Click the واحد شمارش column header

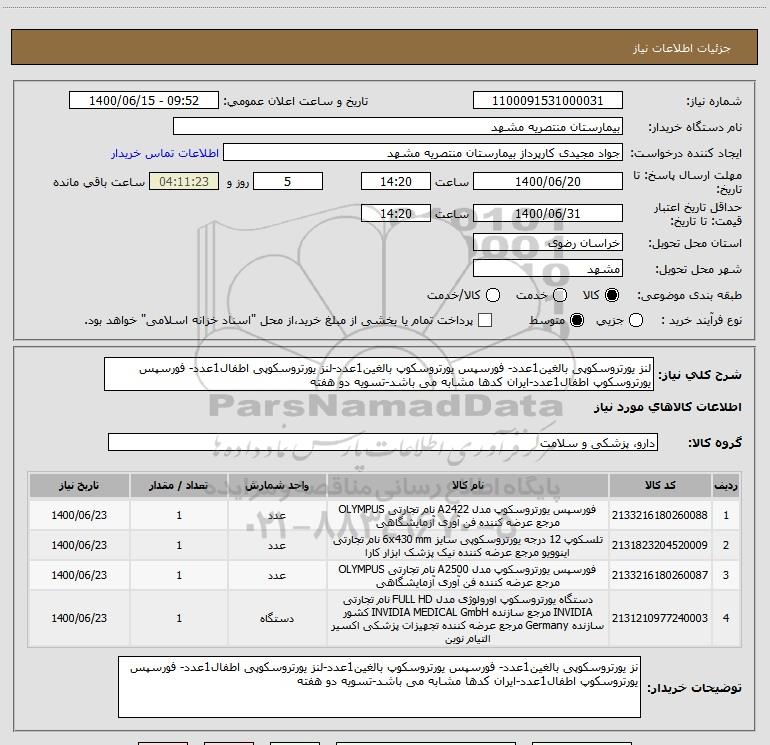[277, 486]
